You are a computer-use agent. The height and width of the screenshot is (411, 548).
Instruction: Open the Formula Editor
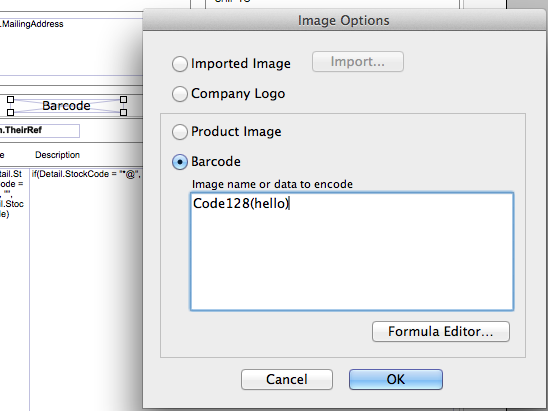tap(441, 331)
